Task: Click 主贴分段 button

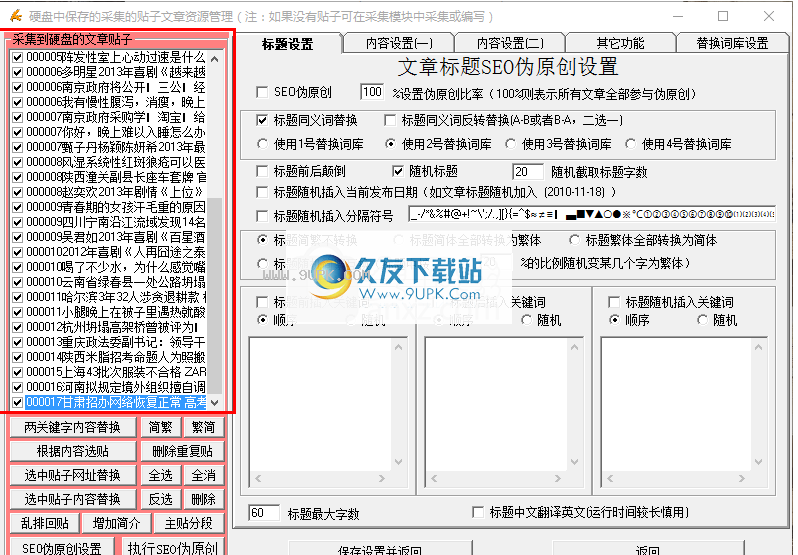Action: (x=189, y=523)
